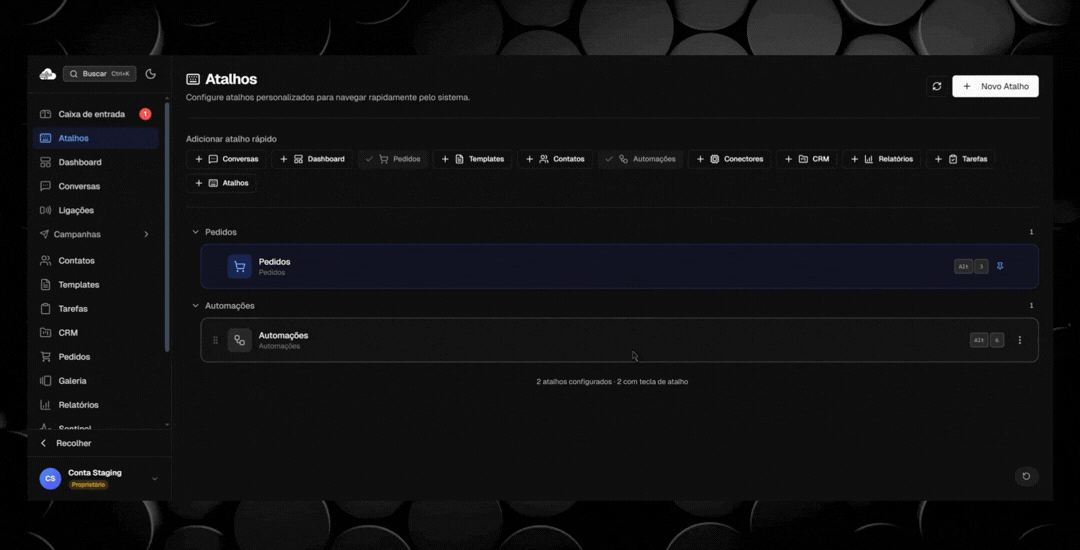Add Contatos quick shortcut

tap(555, 159)
